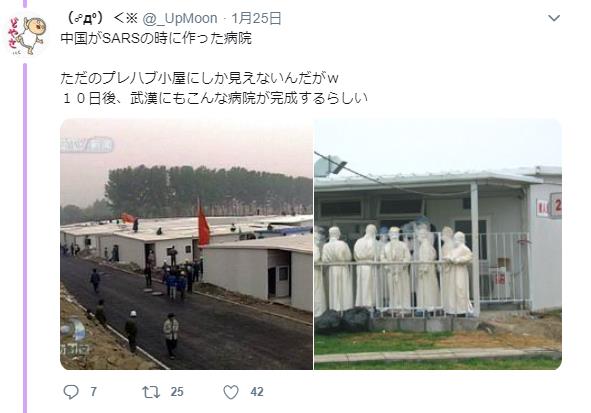Image resolution: width=591 pixels, height=413 pixels.
Task: Open right photo of workers in protective suits
Action: (438, 244)
